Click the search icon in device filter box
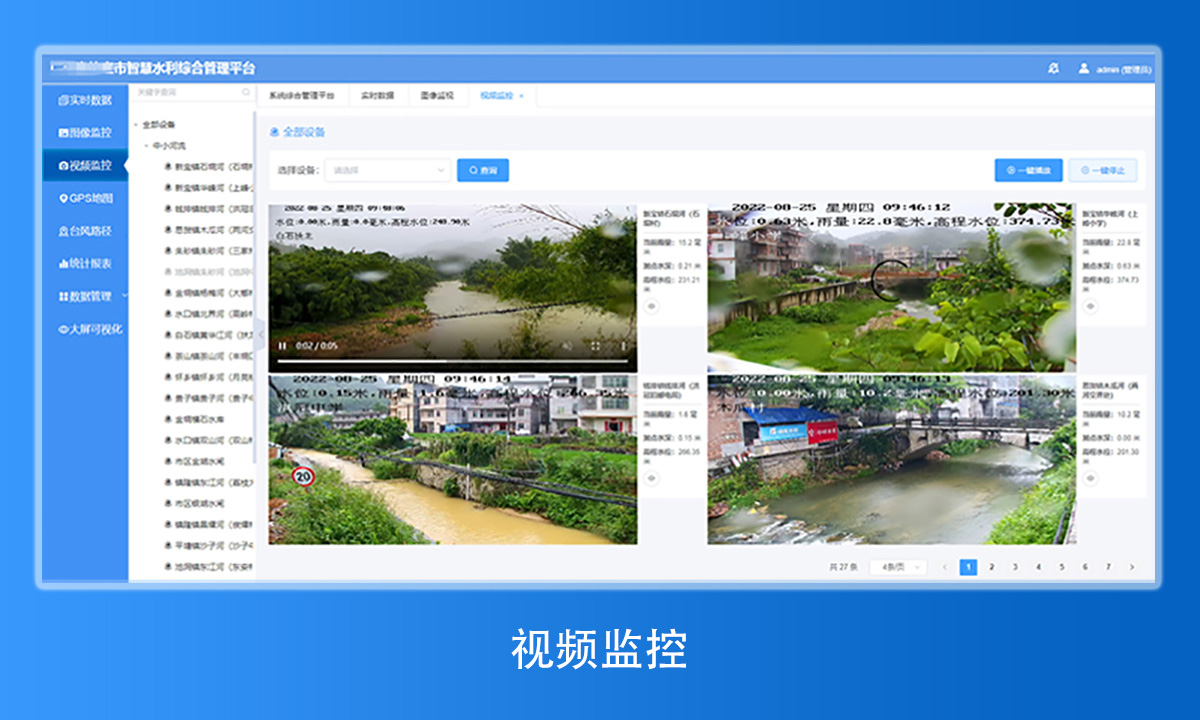 [x=246, y=92]
